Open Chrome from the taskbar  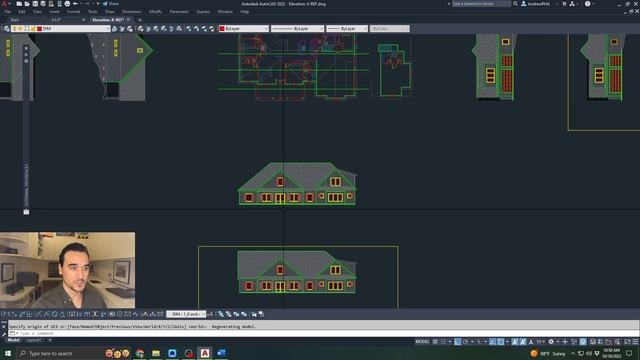coord(140,353)
